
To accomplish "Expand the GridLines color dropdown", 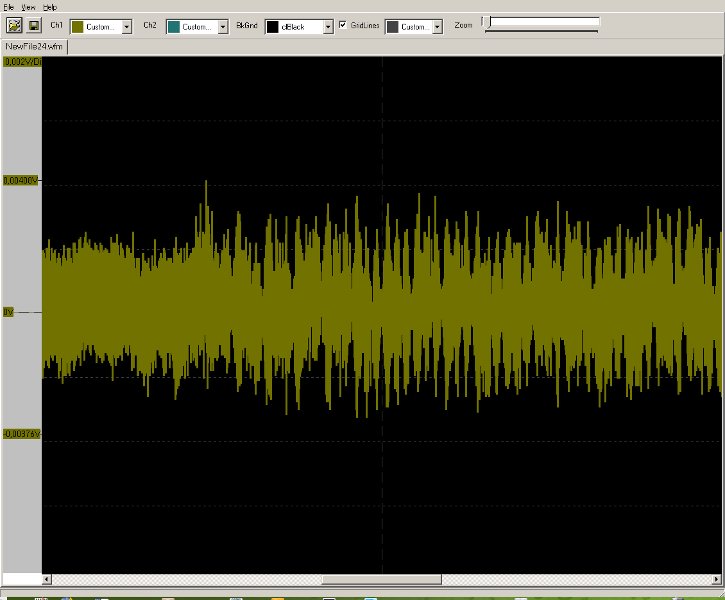I will point(437,27).
